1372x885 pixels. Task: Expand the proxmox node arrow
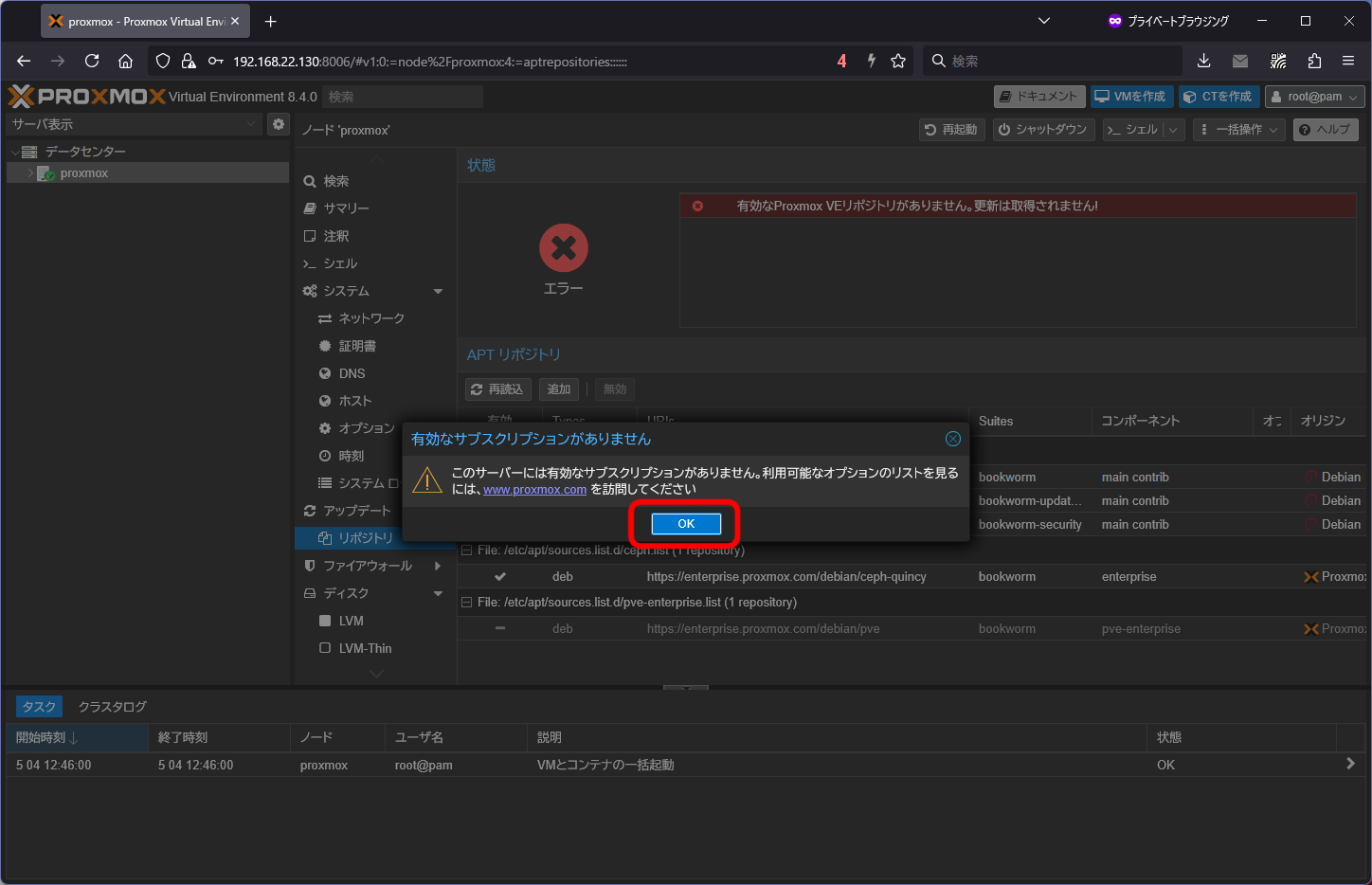[x=30, y=173]
